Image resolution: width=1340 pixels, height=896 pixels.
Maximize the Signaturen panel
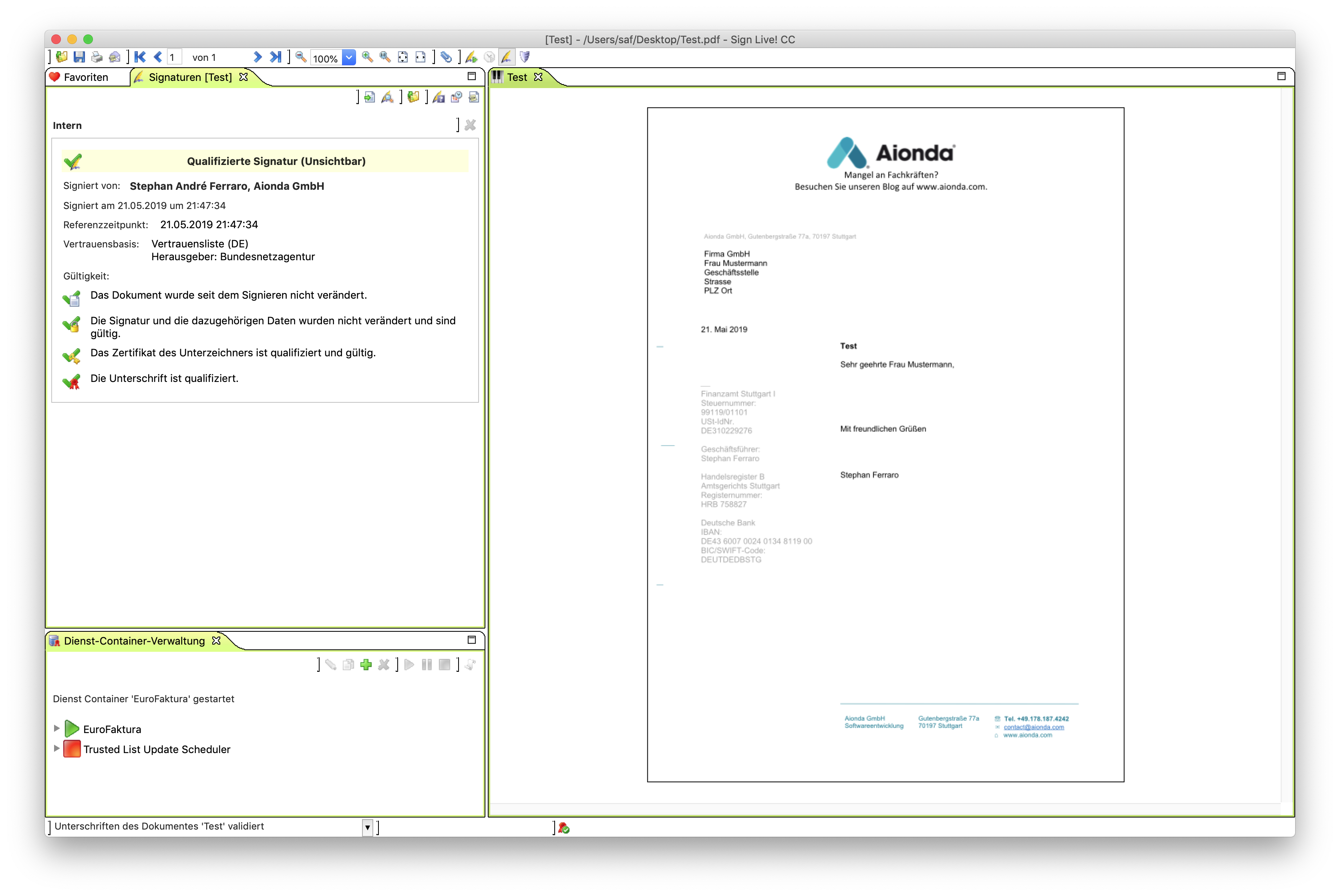point(471,76)
